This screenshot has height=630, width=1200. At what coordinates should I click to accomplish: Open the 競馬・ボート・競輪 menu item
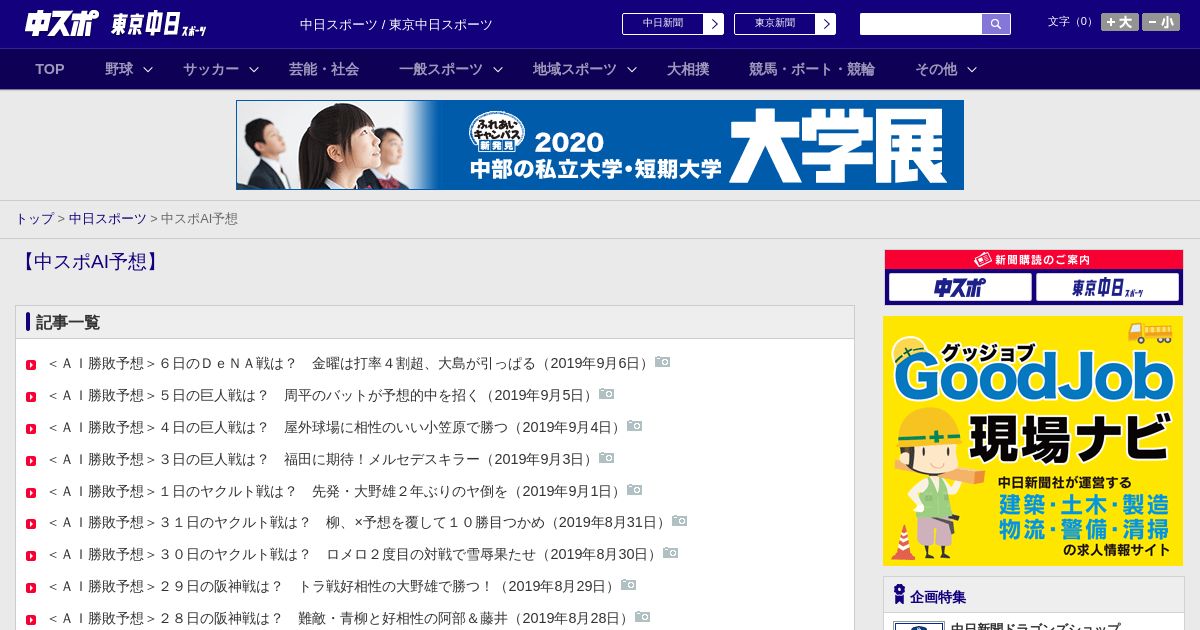click(x=812, y=69)
